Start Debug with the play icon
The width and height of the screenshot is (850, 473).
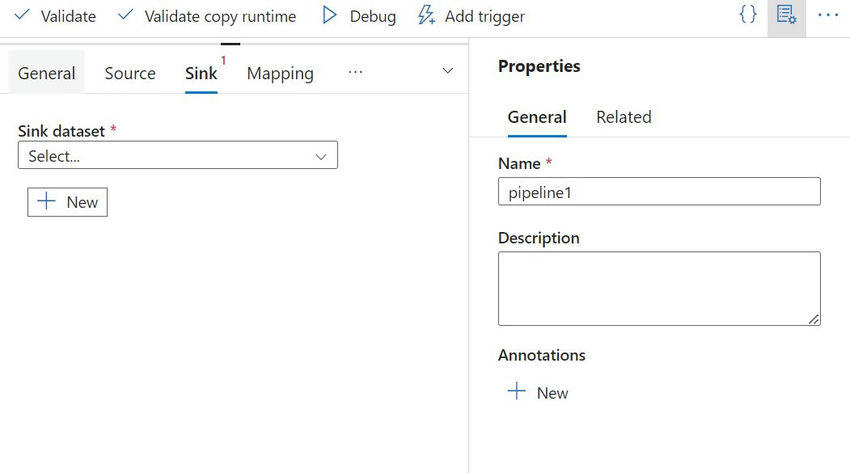tap(329, 16)
